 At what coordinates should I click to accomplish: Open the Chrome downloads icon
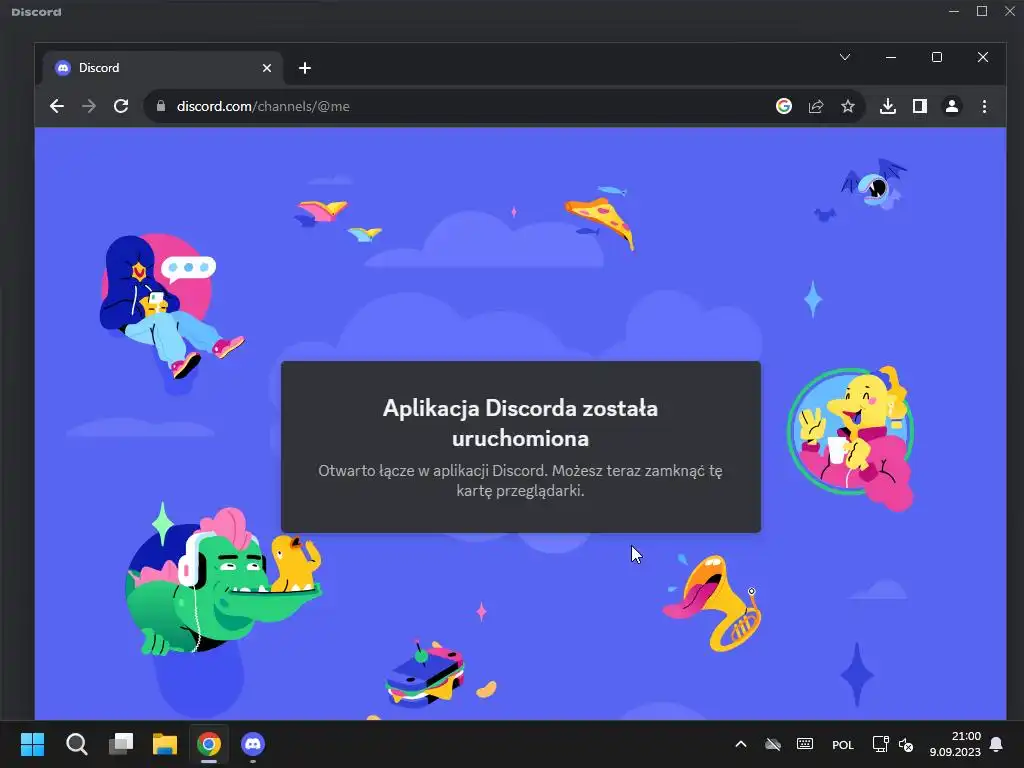888,106
